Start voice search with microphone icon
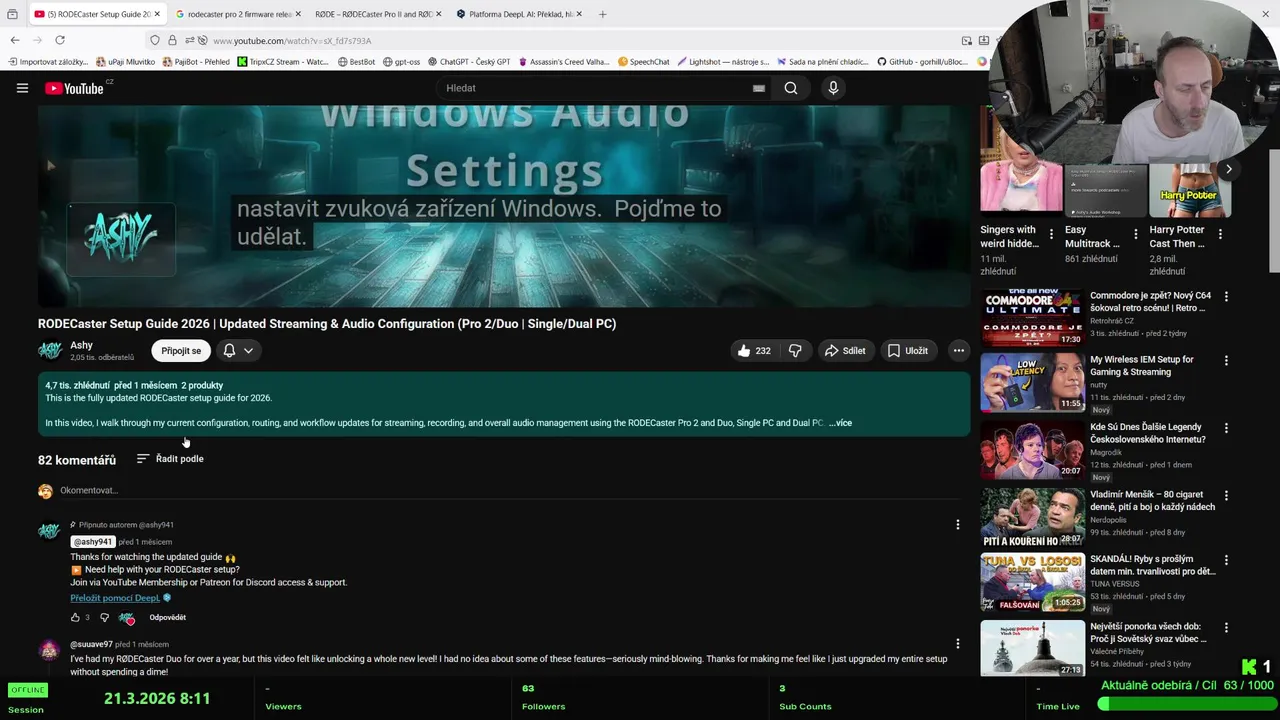The width and height of the screenshot is (1280, 720). click(x=833, y=88)
